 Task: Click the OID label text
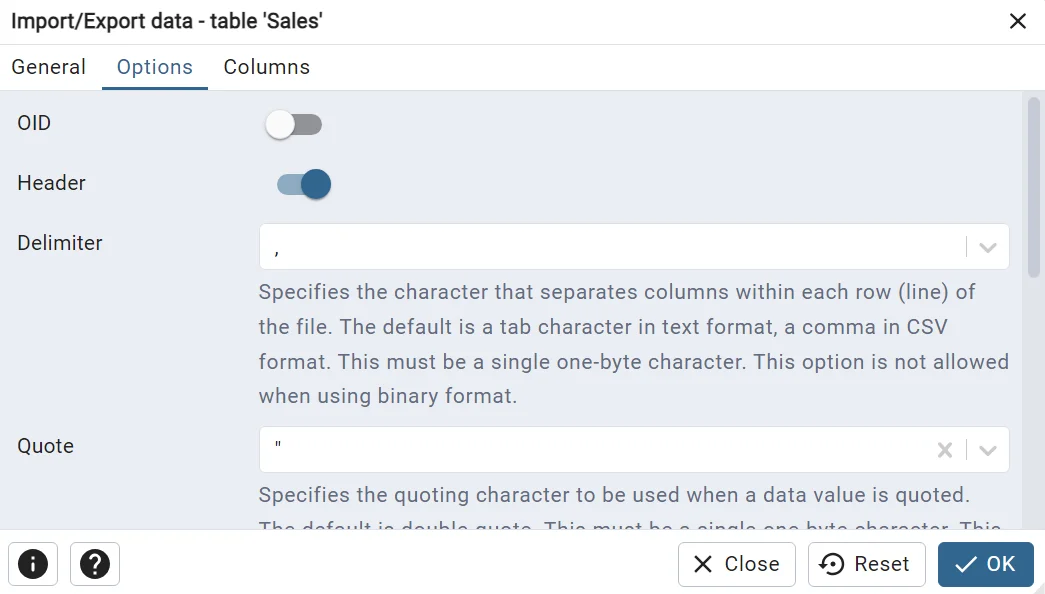tap(34, 123)
